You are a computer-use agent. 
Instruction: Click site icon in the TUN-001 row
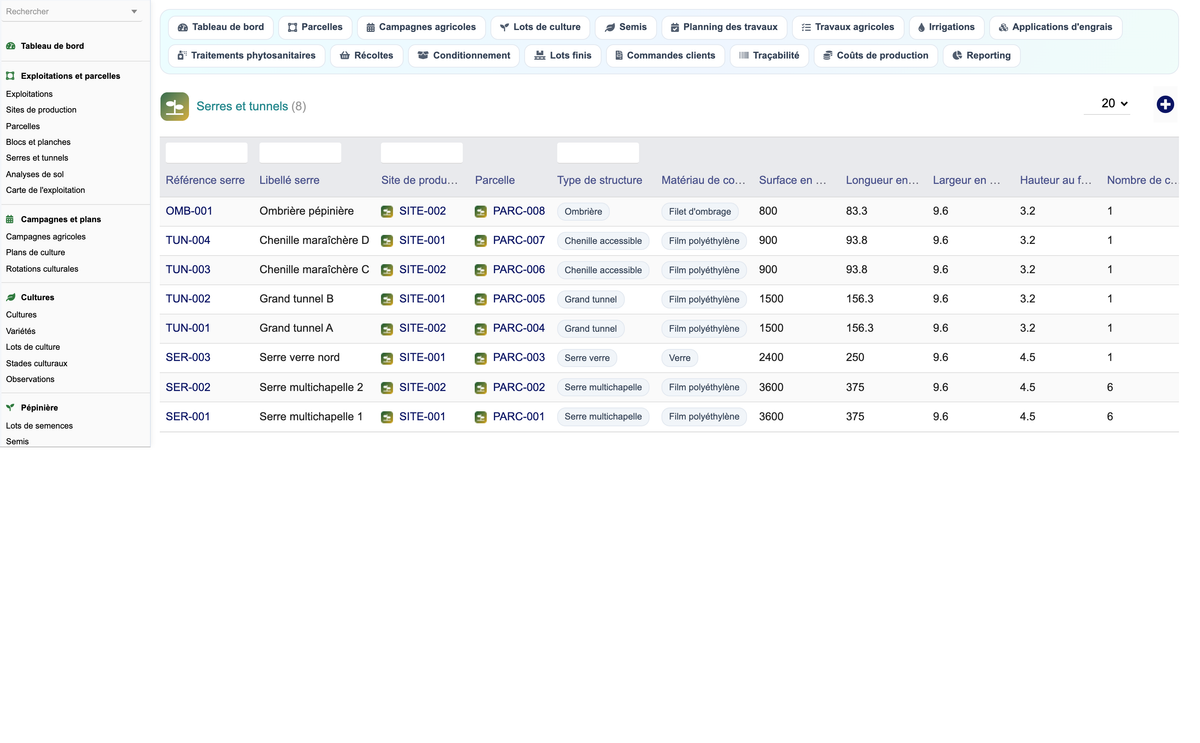coord(387,329)
